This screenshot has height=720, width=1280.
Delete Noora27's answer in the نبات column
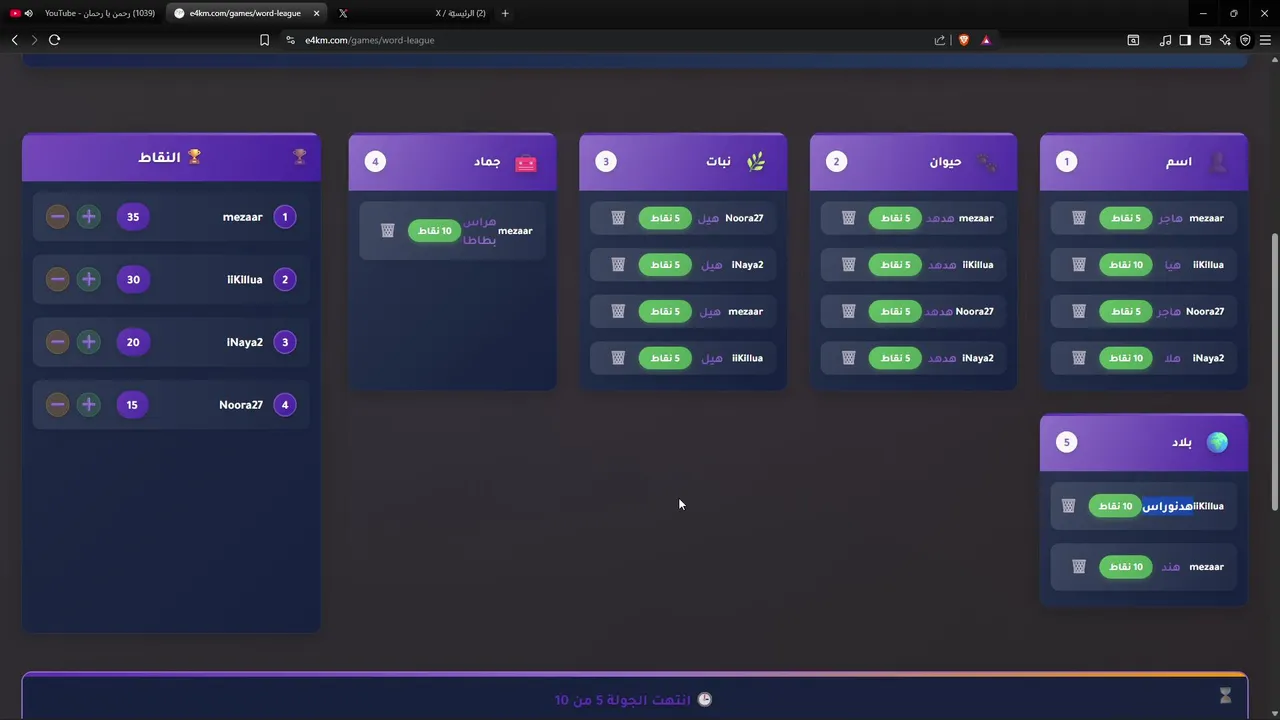point(618,218)
